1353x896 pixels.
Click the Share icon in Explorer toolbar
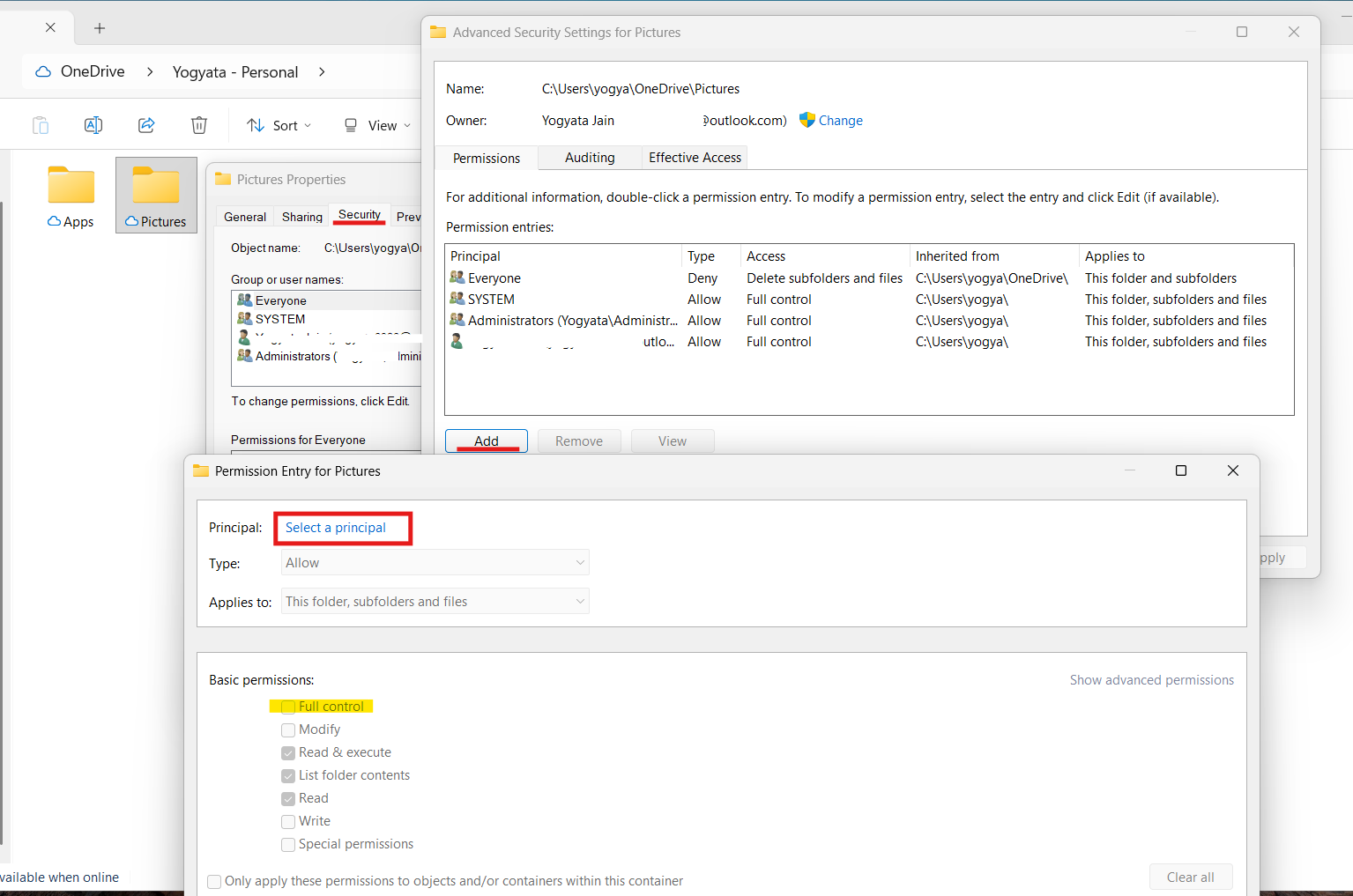pyautogui.click(x=145, y=124)
